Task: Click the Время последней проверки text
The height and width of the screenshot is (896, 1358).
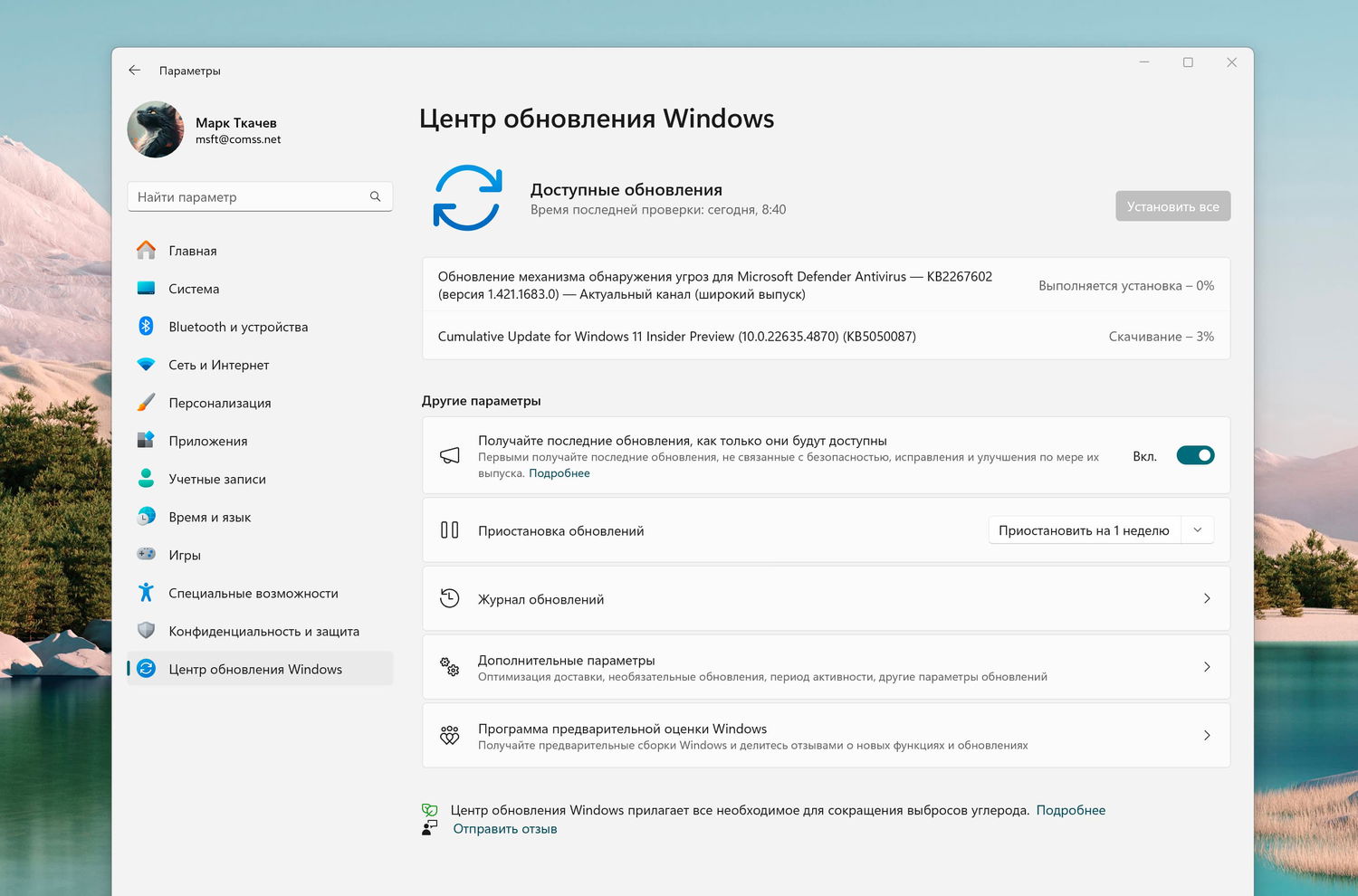Action: (658, 210)
